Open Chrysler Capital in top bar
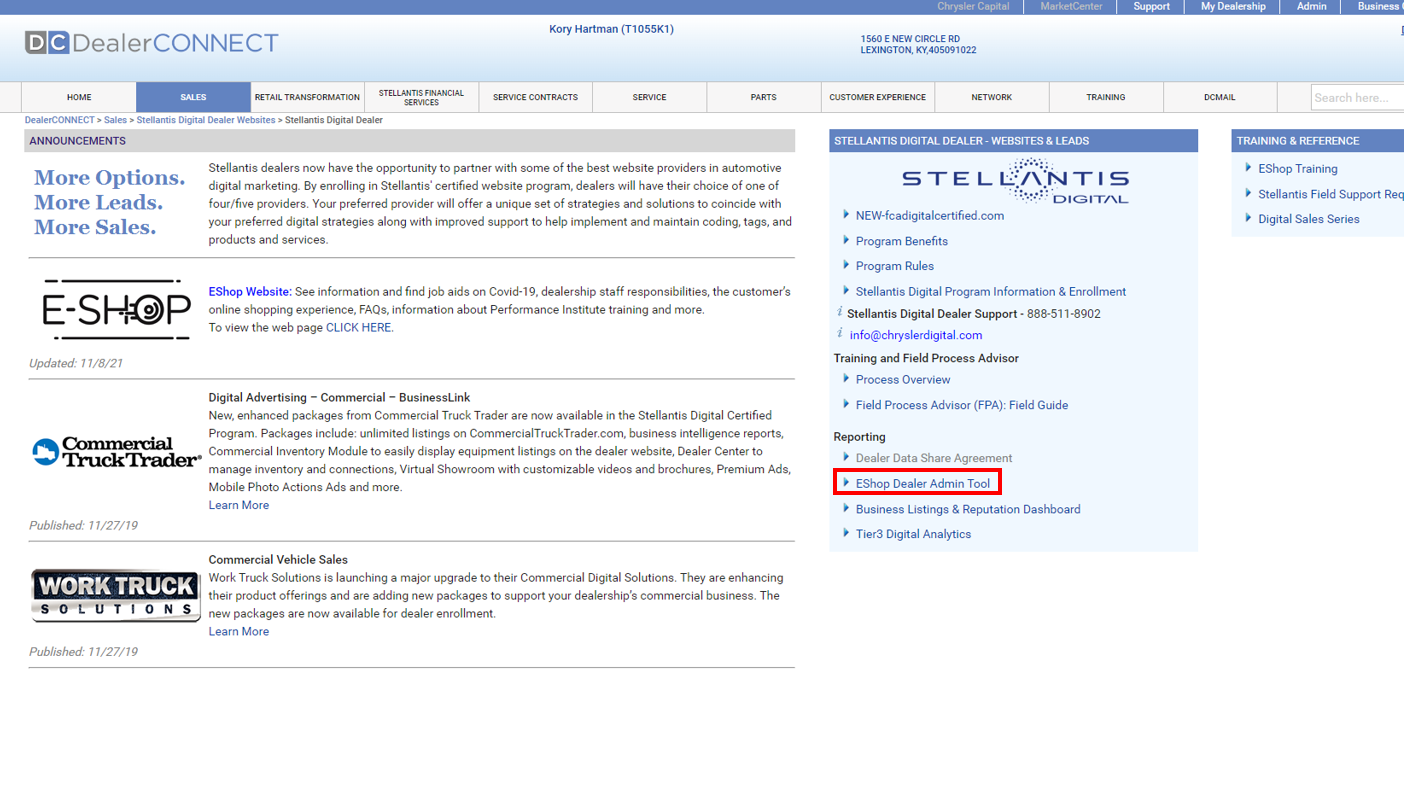Viewport: 1408px width, 789px height. tap(973, 6)
